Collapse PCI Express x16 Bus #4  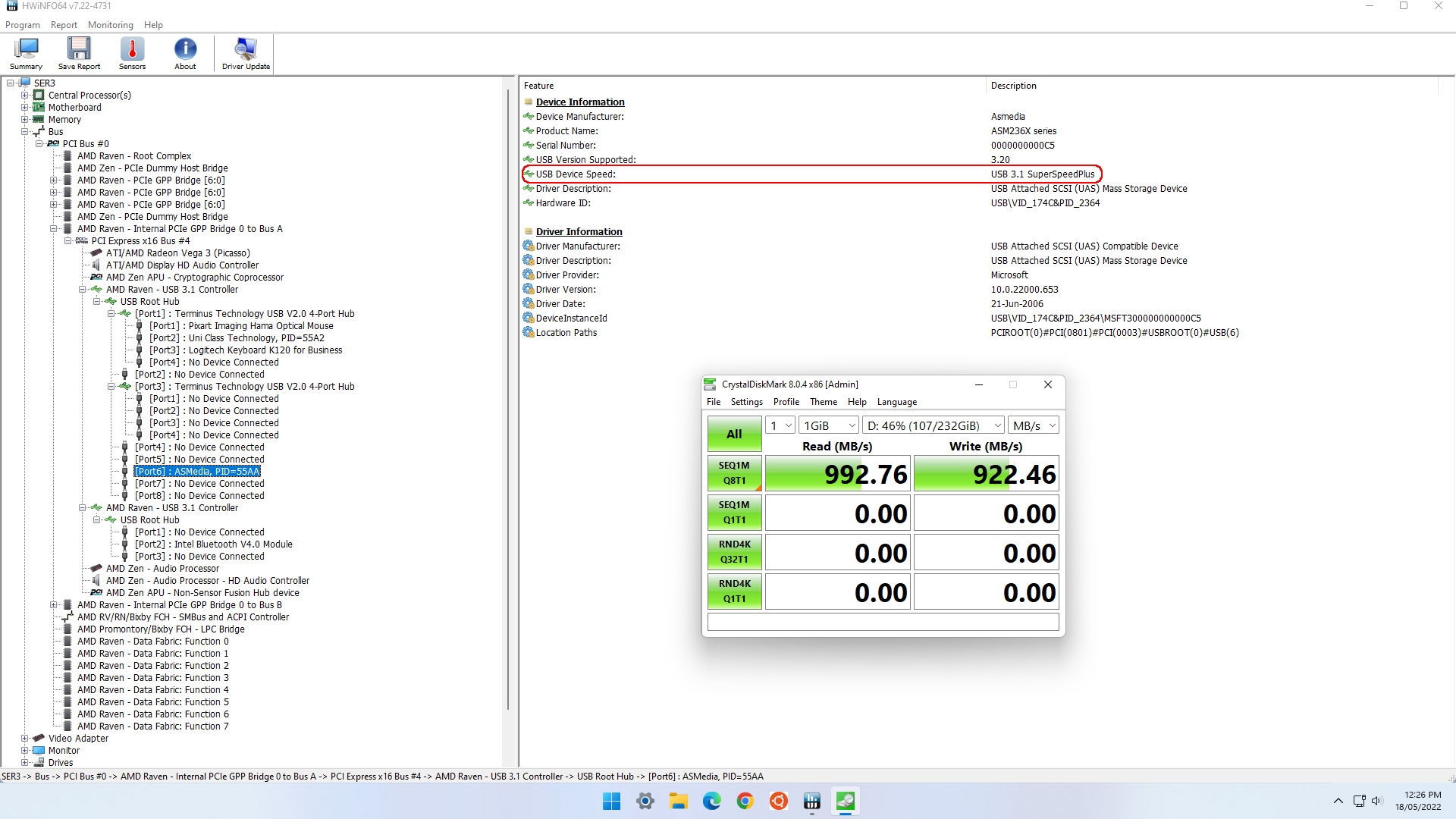click(x=68, y=241)
